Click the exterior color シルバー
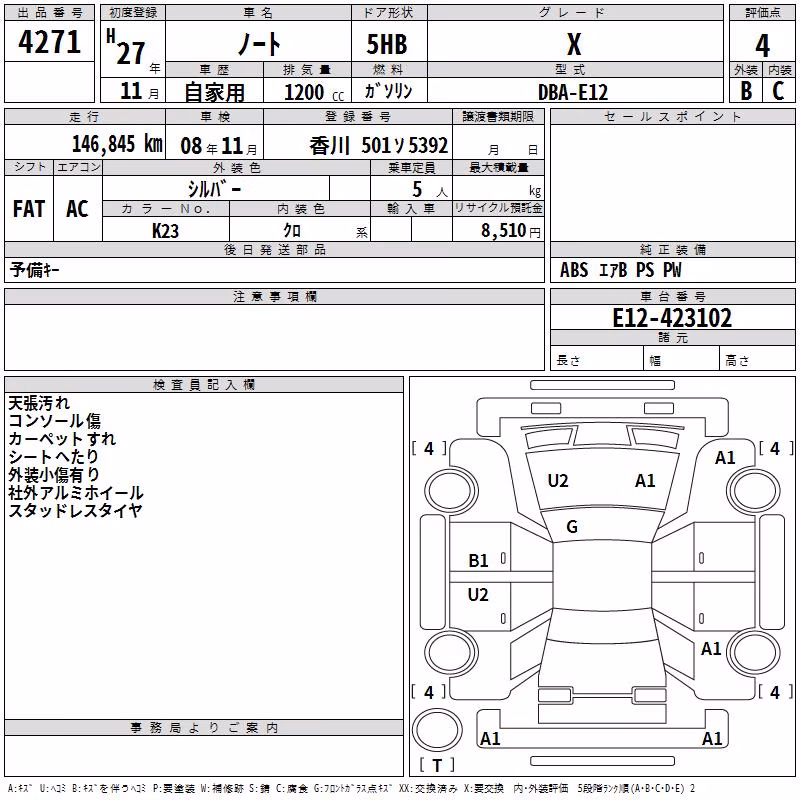The width and height of the screenshot is (800, 800). [214, 189]
